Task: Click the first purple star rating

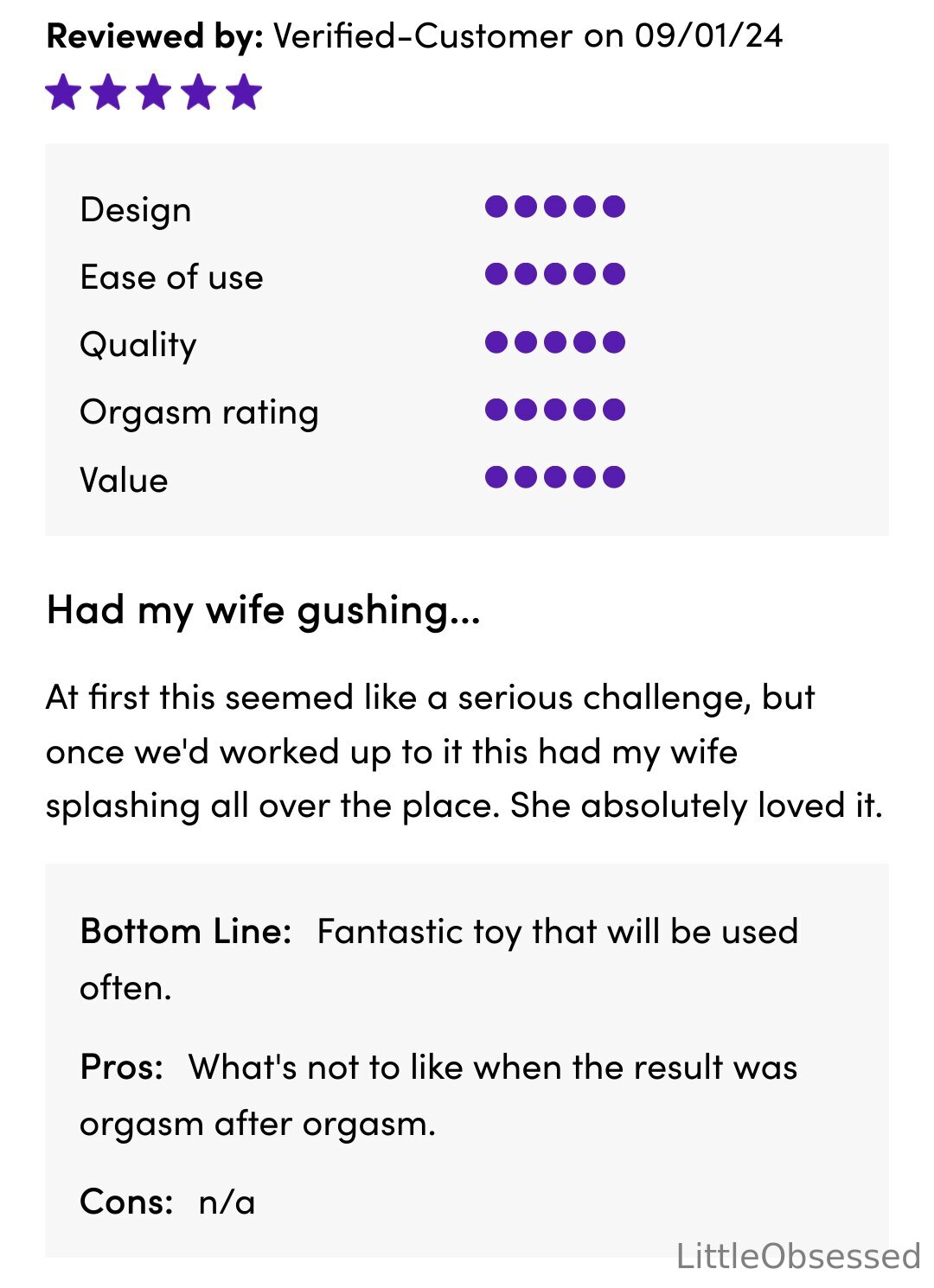Action: pos(63,92)
